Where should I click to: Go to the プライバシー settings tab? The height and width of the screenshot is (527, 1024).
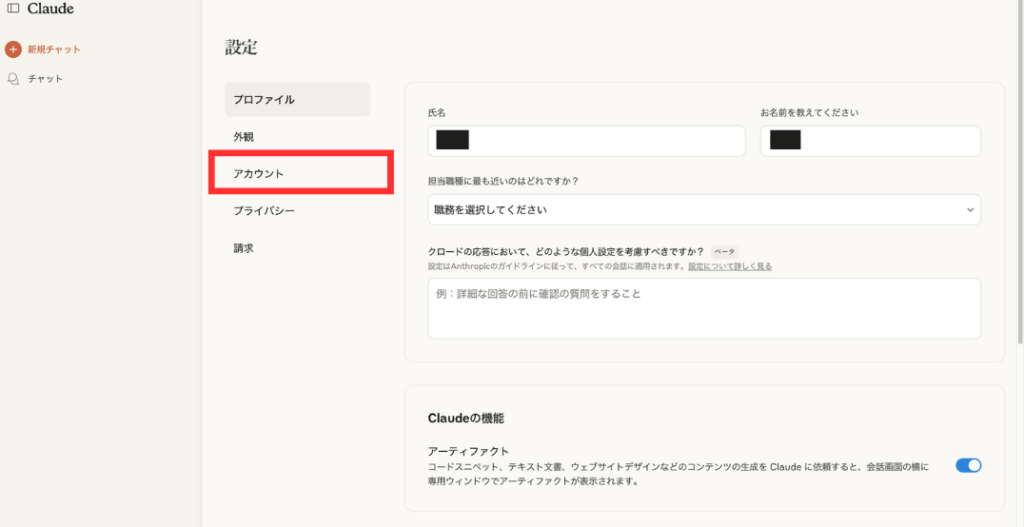pos(264,211)
